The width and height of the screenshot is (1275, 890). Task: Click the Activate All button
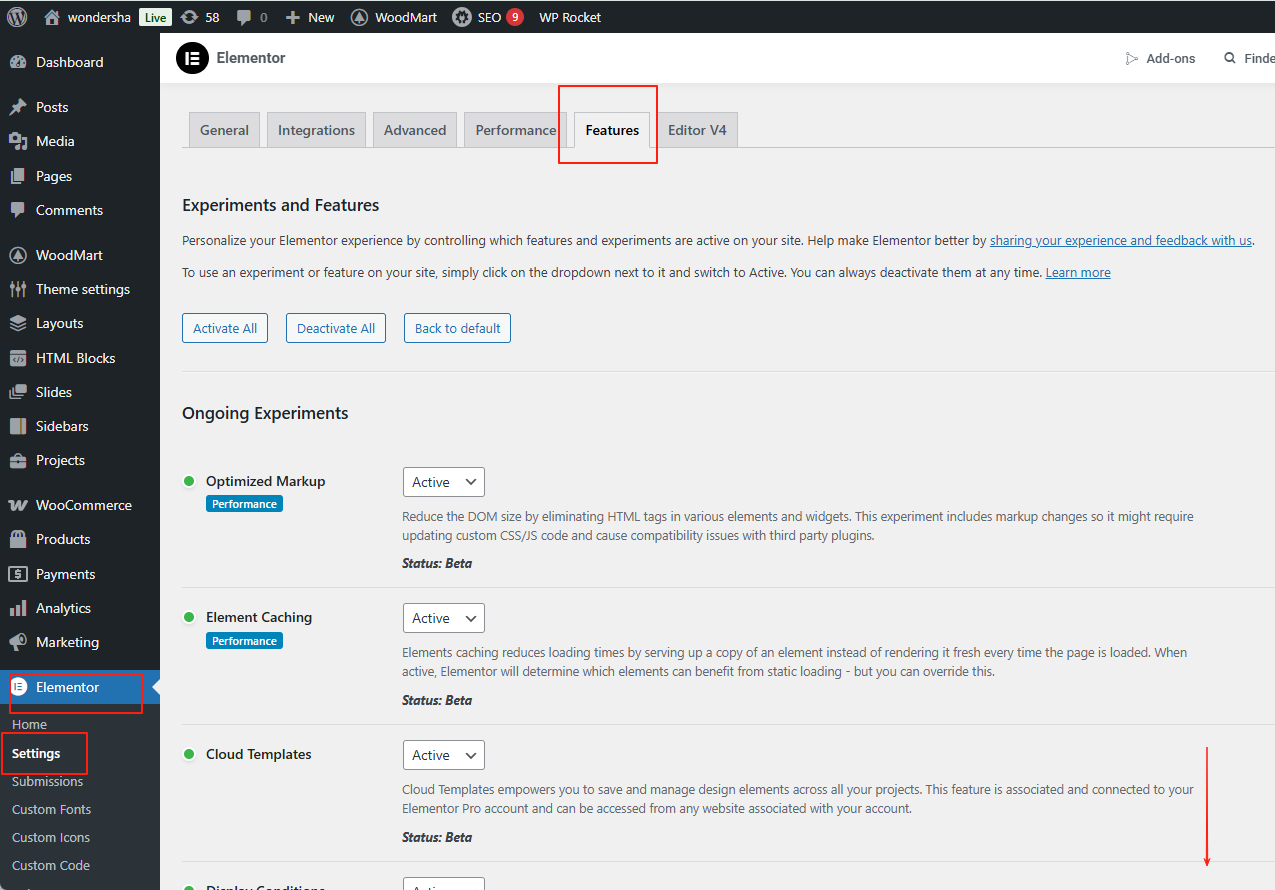click(225, 328)
